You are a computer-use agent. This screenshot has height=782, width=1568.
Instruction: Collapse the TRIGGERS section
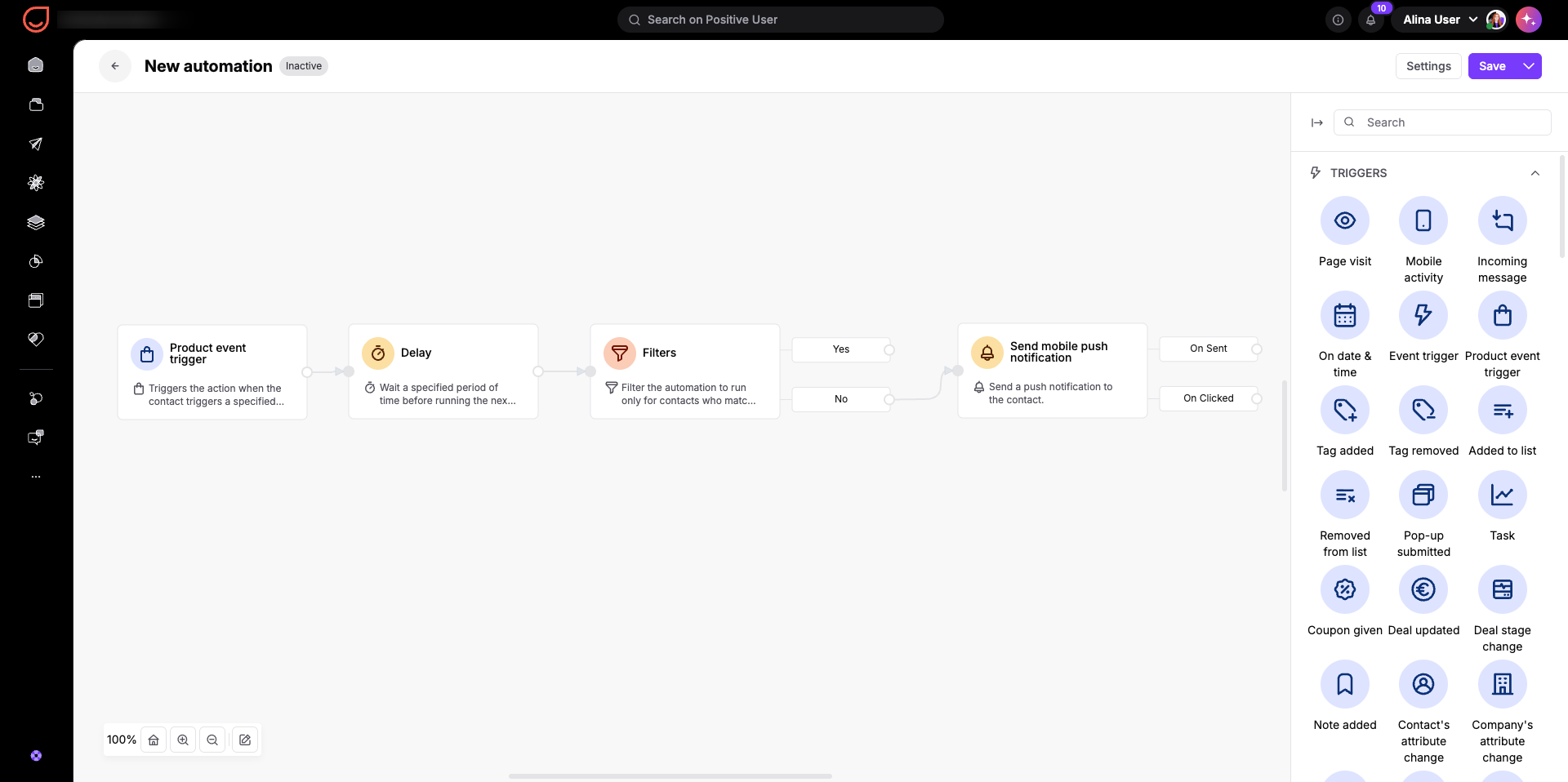1535,173
